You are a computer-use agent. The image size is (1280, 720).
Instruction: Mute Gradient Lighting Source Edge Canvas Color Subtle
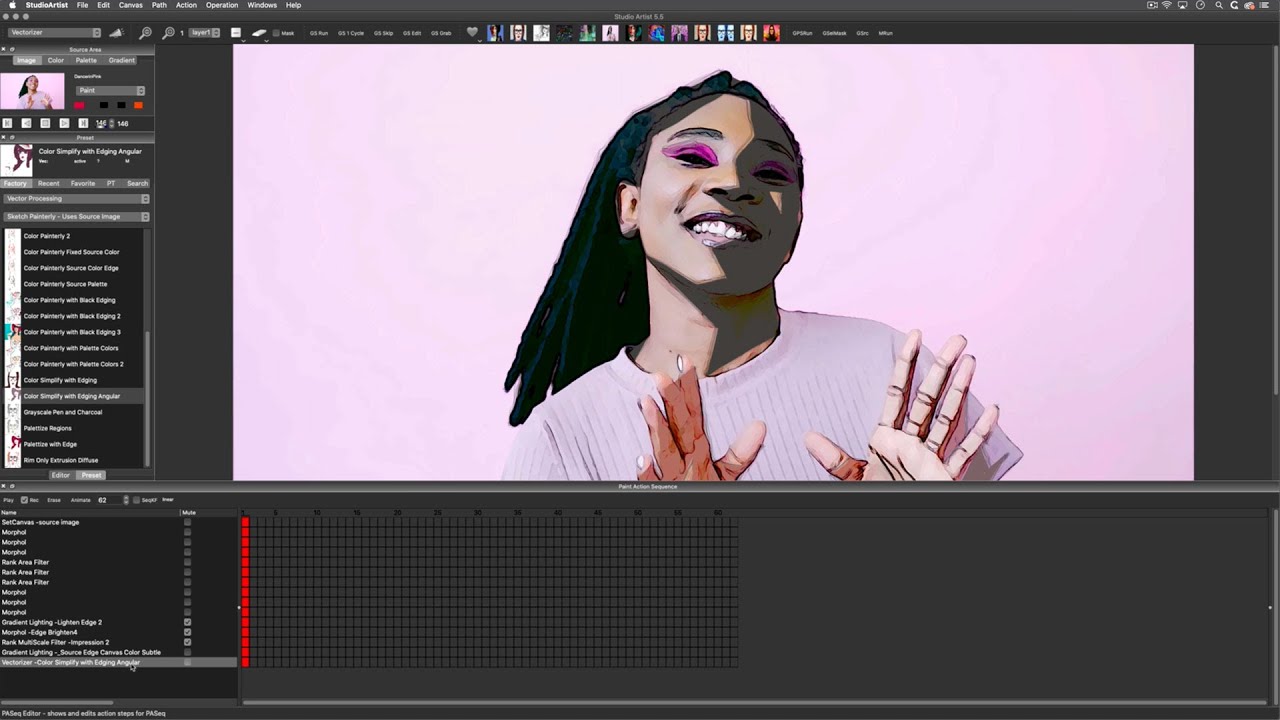point(187,652)
